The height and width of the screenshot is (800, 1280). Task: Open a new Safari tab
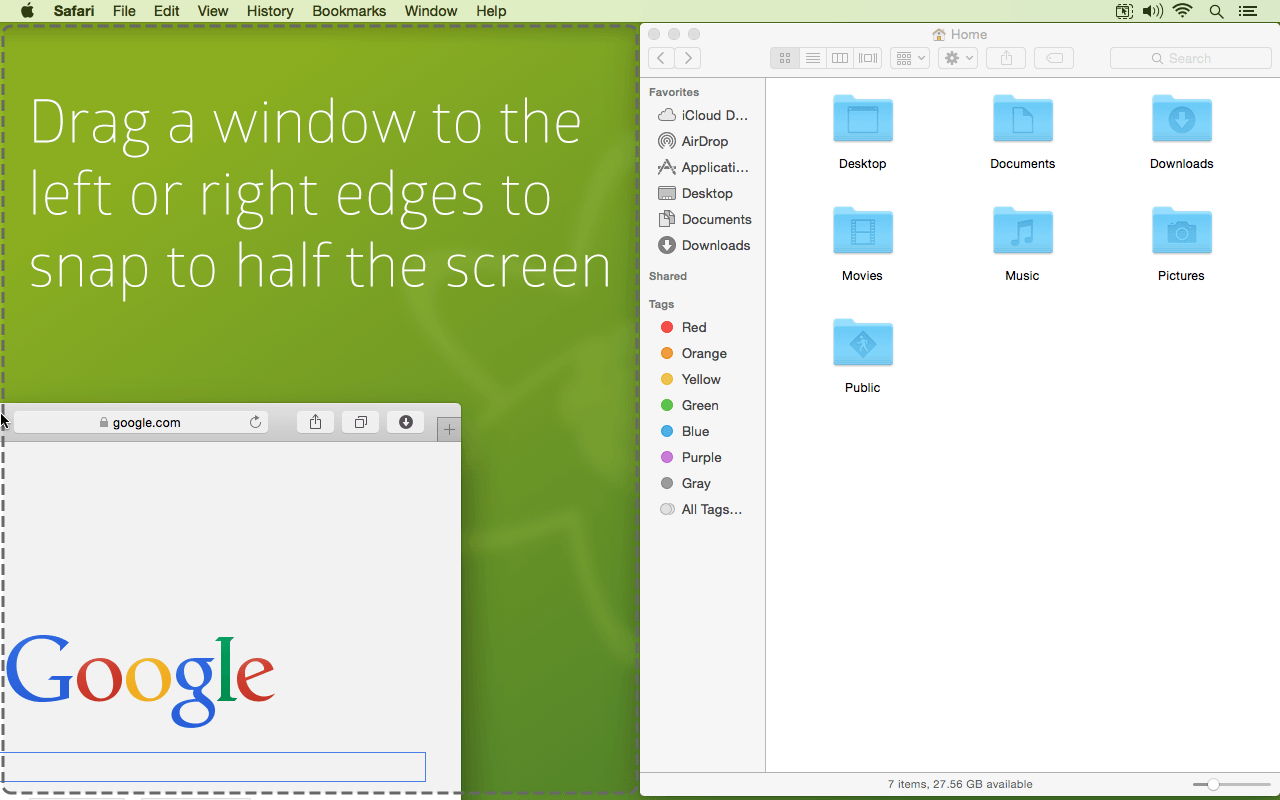[449, 430]
